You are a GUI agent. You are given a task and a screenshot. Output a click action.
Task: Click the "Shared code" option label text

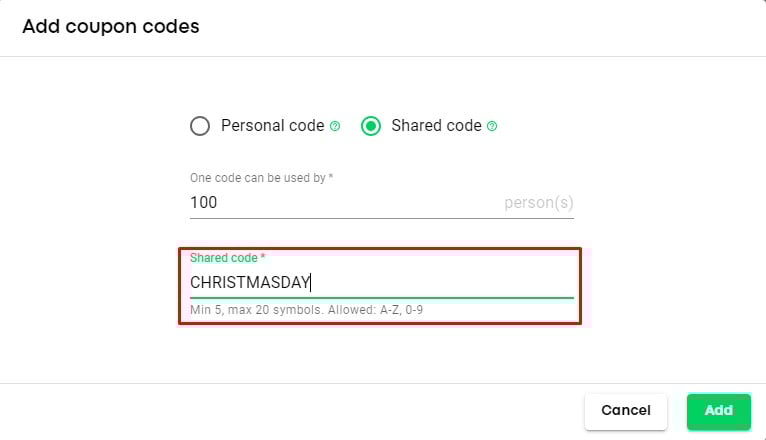pos(436,126)
